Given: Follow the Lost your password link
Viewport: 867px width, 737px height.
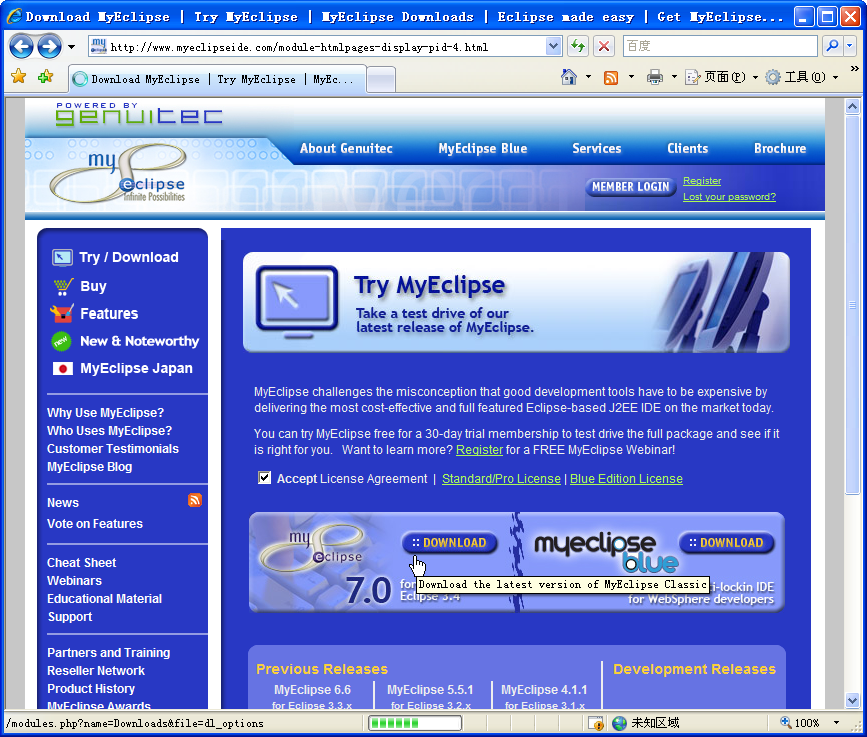Looking at the screenshot, I should point(729,197).
